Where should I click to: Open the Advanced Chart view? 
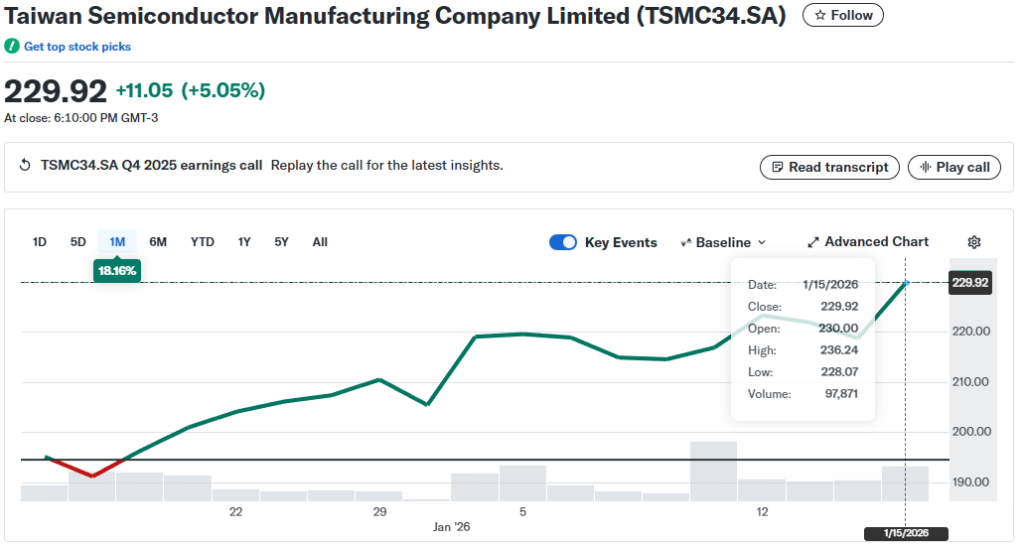pos(876,242)
